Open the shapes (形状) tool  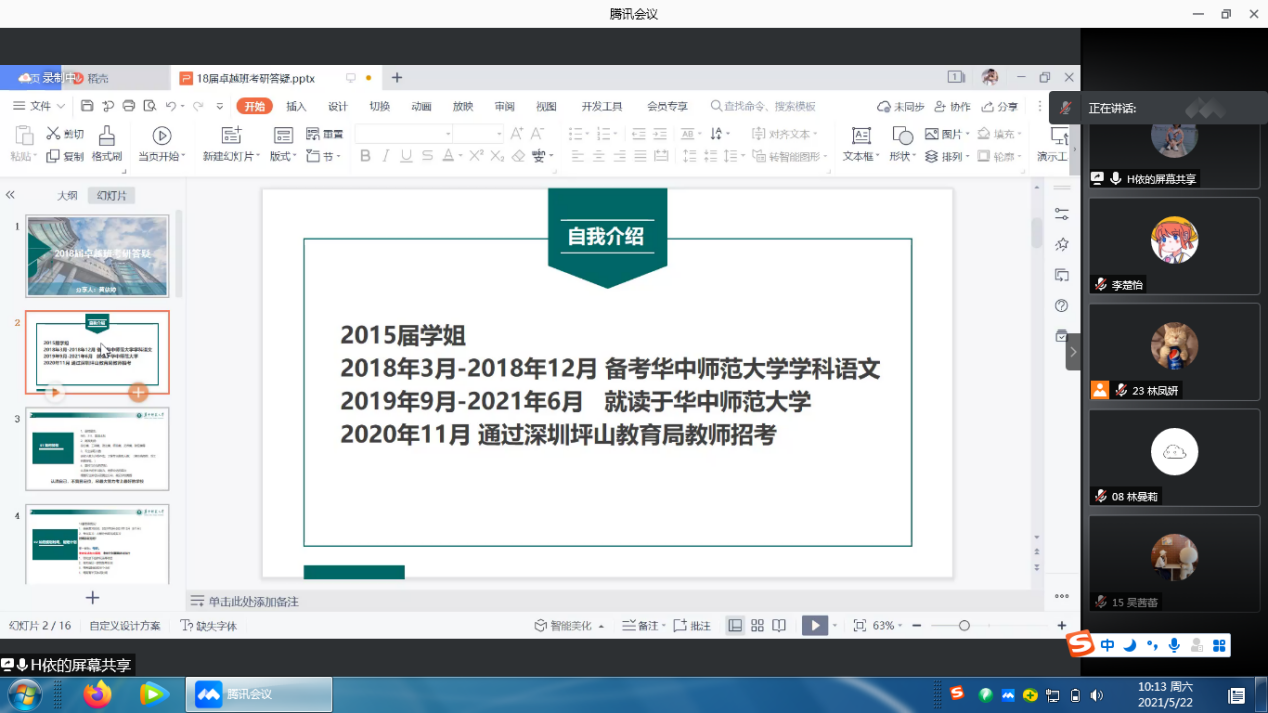[x=902, y=144]
